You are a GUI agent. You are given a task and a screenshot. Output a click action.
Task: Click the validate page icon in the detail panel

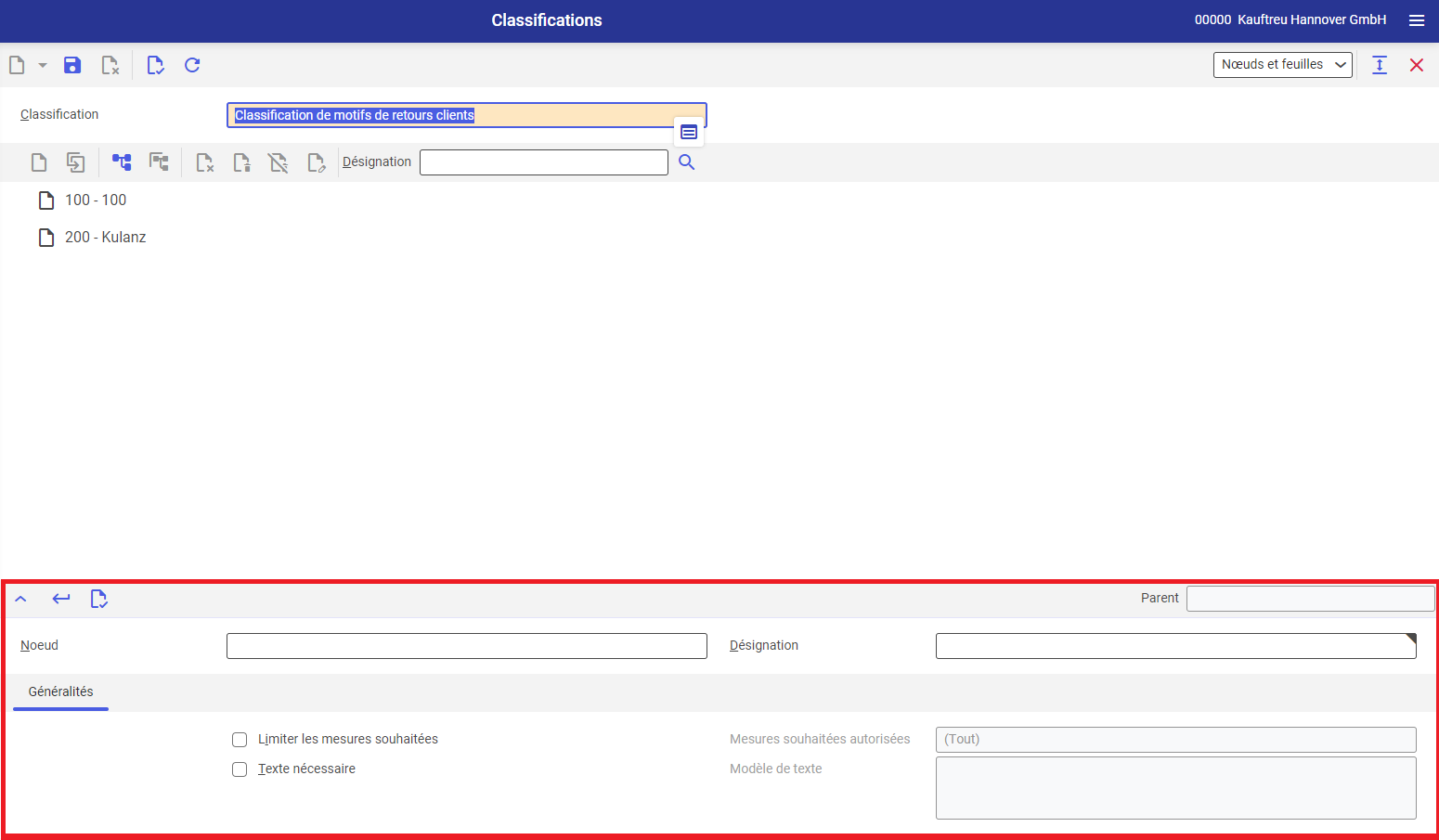(x=98, y=599)
